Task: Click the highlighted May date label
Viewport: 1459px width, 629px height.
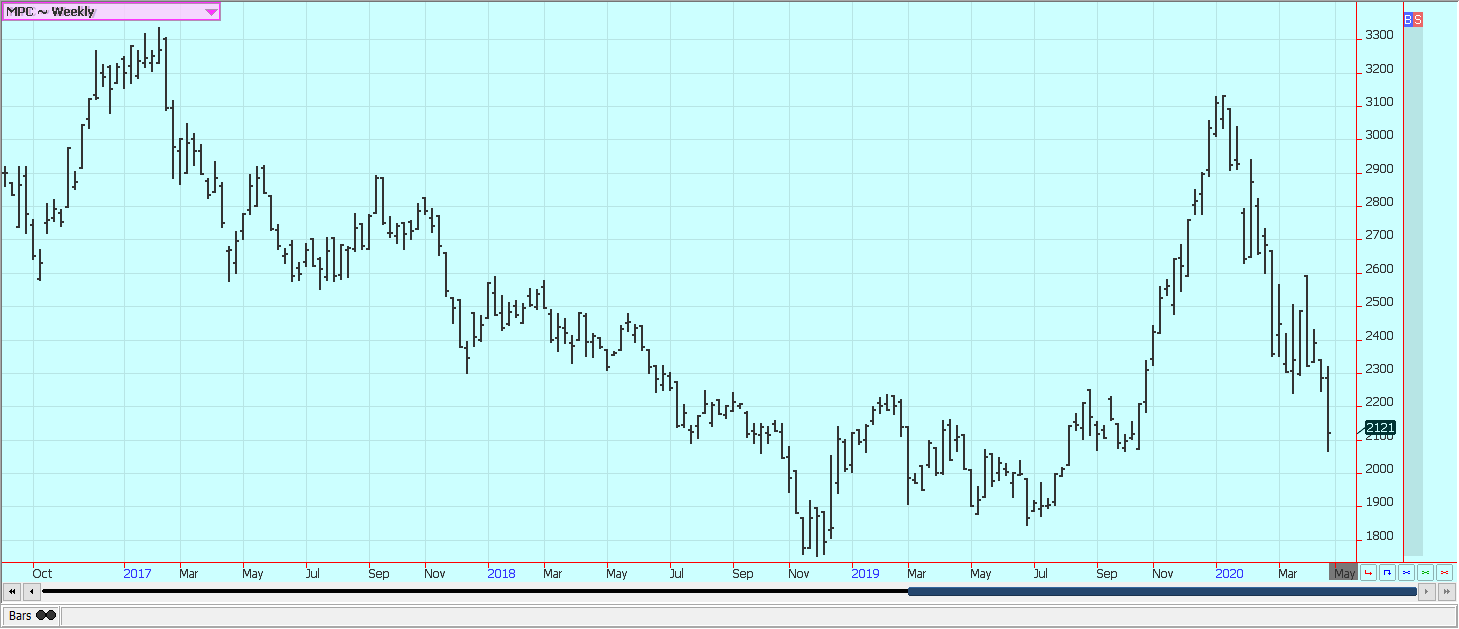Action: [x=1343, y=572]
